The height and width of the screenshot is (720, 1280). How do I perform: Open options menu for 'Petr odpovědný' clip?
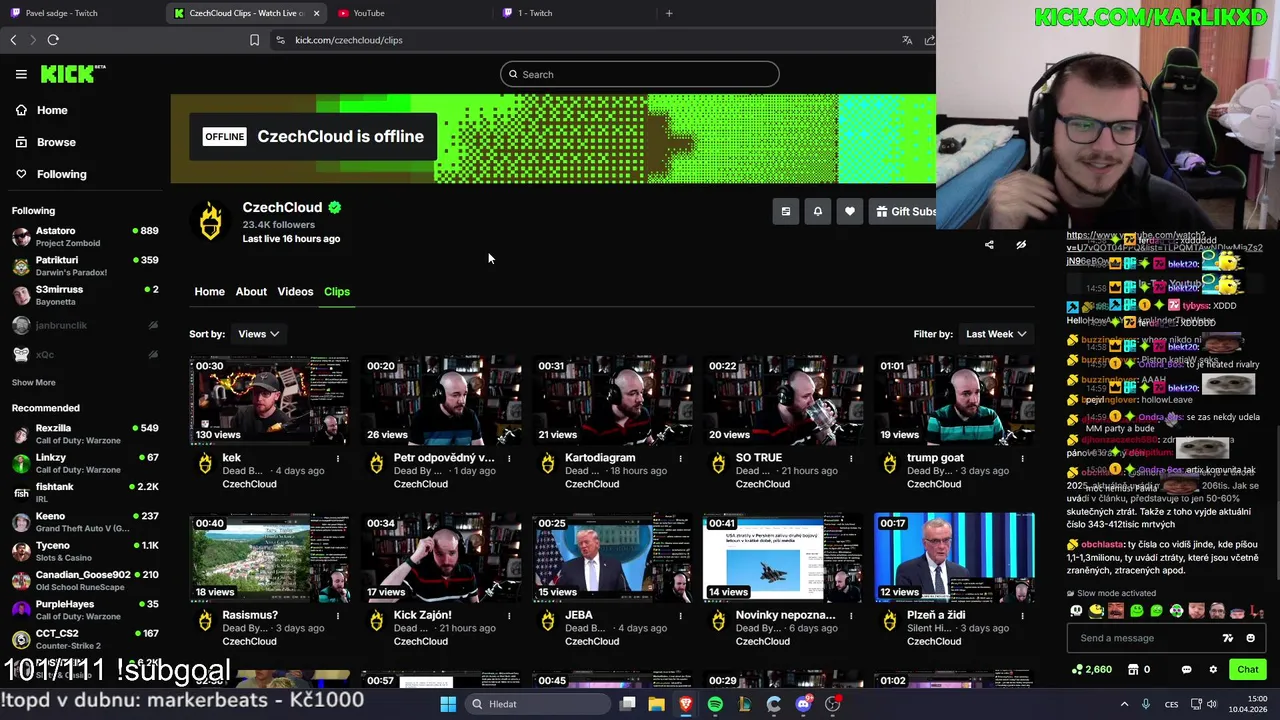click(x=509, y=459)
